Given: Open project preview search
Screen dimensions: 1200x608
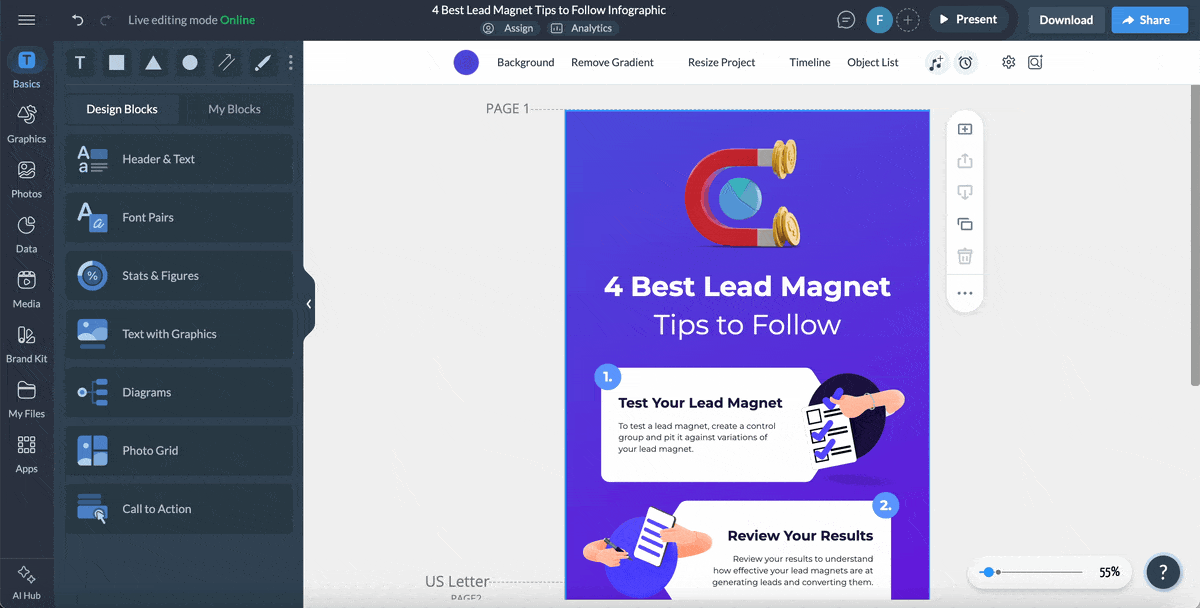Looking at the screenshot, I should pos(1035,62).
